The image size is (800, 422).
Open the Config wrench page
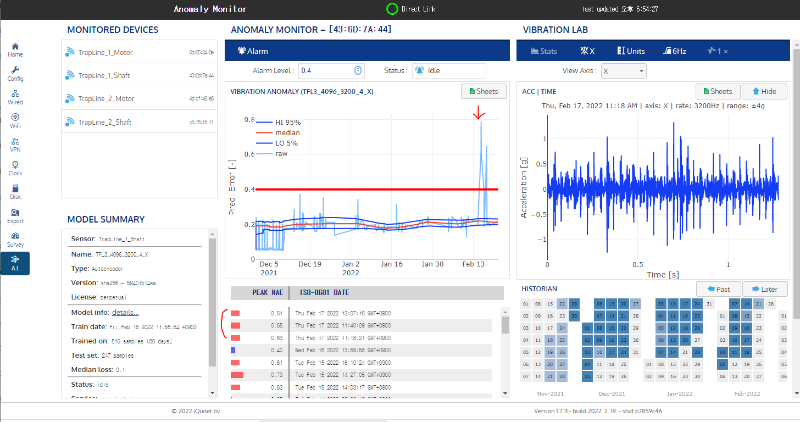tap(15, 74)
